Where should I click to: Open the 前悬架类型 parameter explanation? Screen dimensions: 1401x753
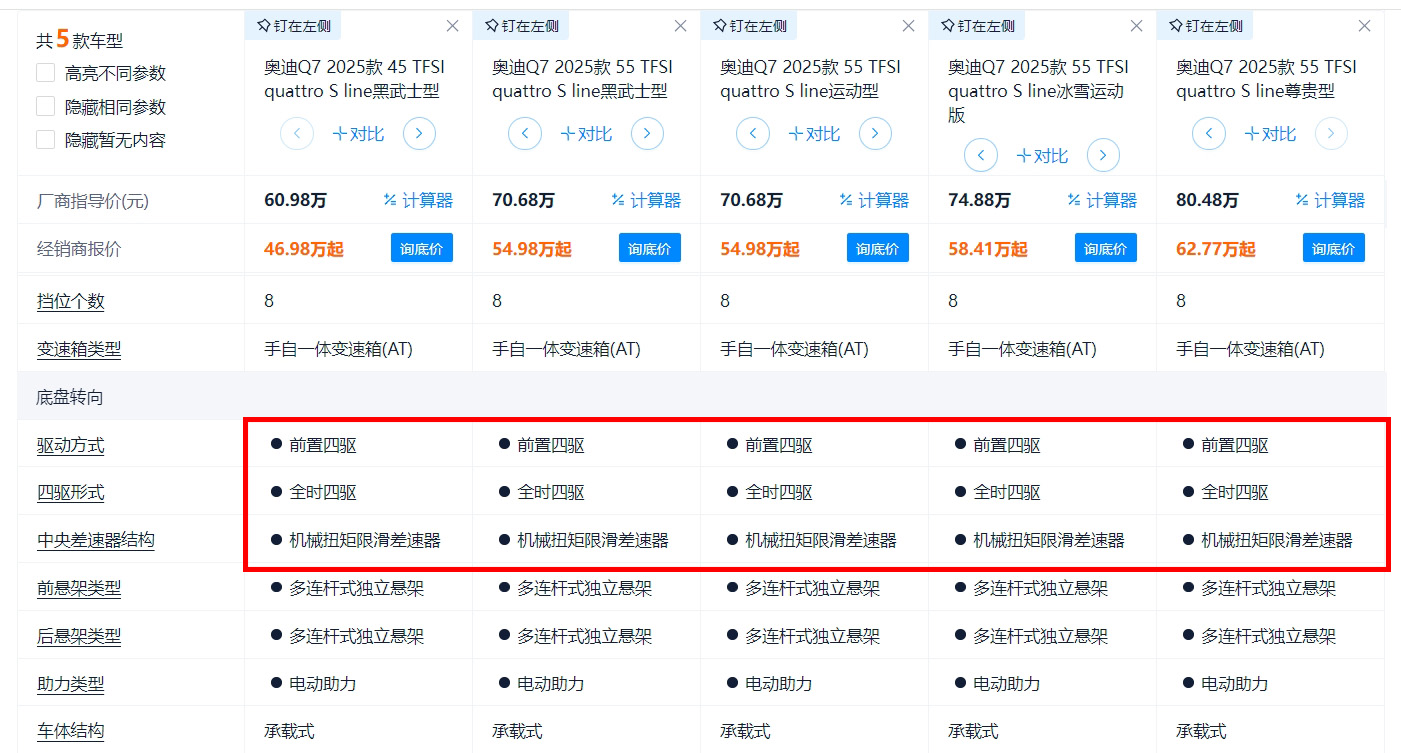tap(79, 588)
